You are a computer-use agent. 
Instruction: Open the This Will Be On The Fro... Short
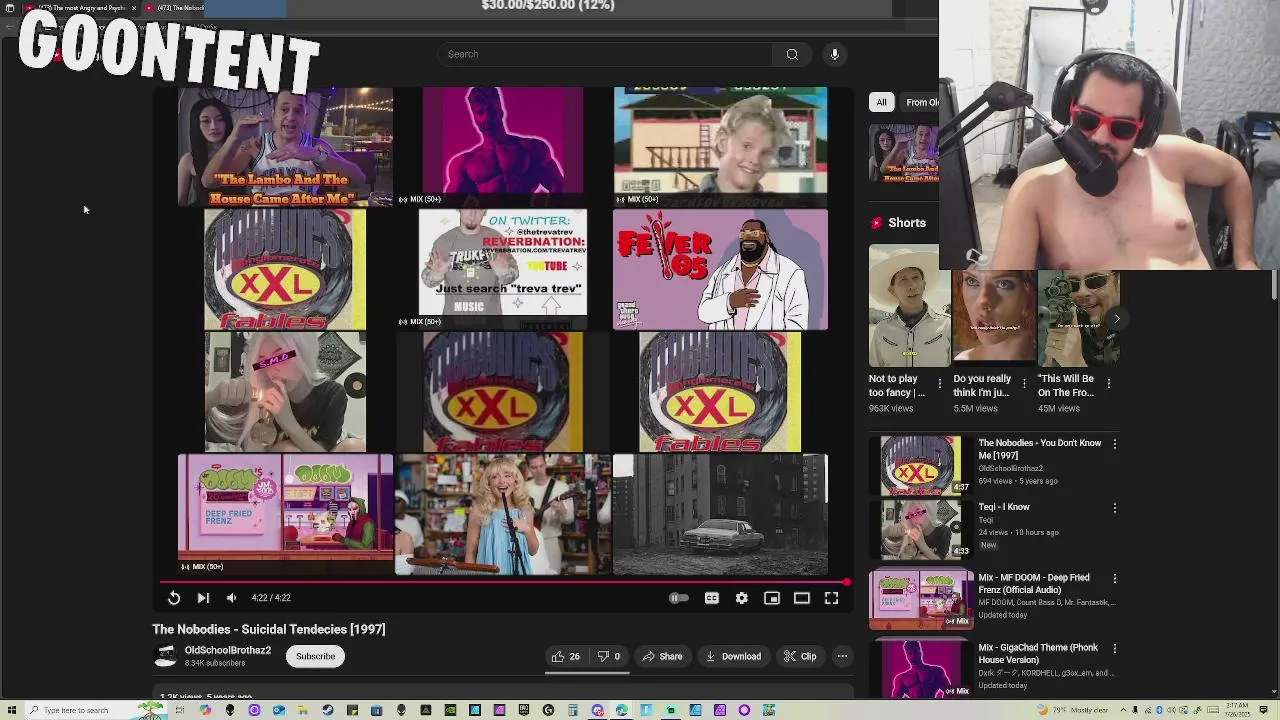pos(1078,316)
